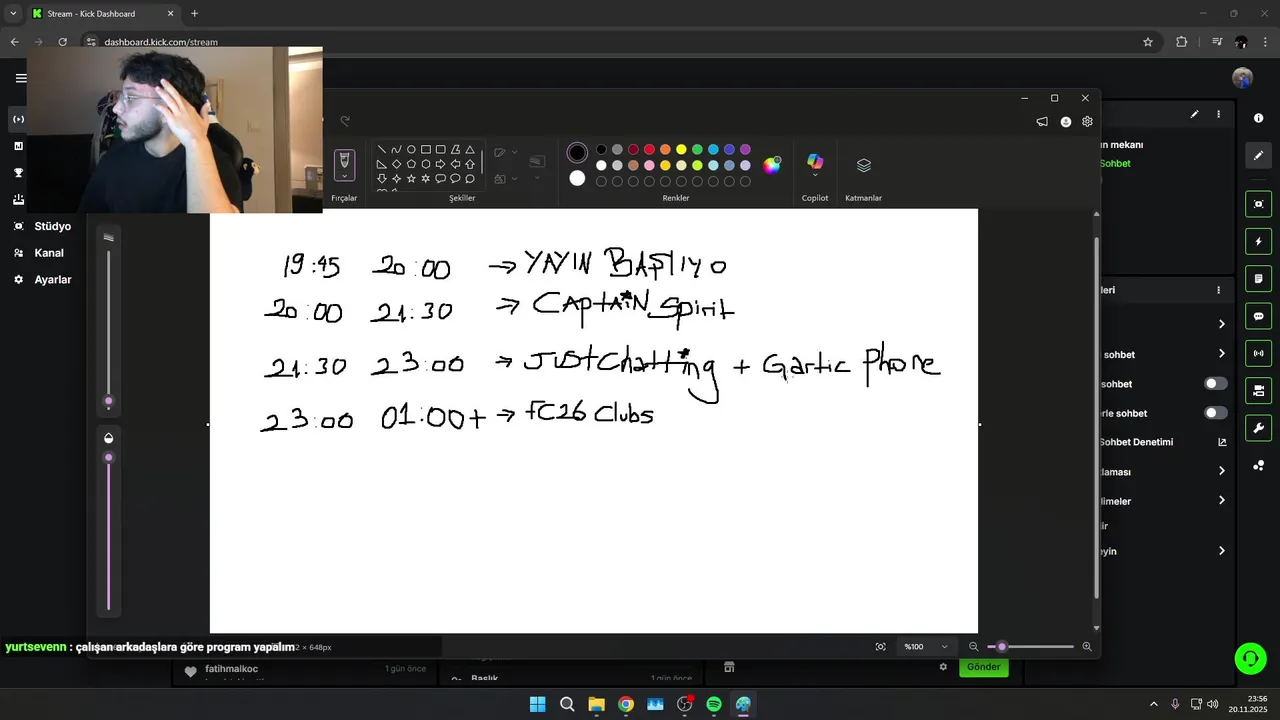Open a new Chrome tab
Viewport: 1280px width, 720px height.
tap(194, 14)
